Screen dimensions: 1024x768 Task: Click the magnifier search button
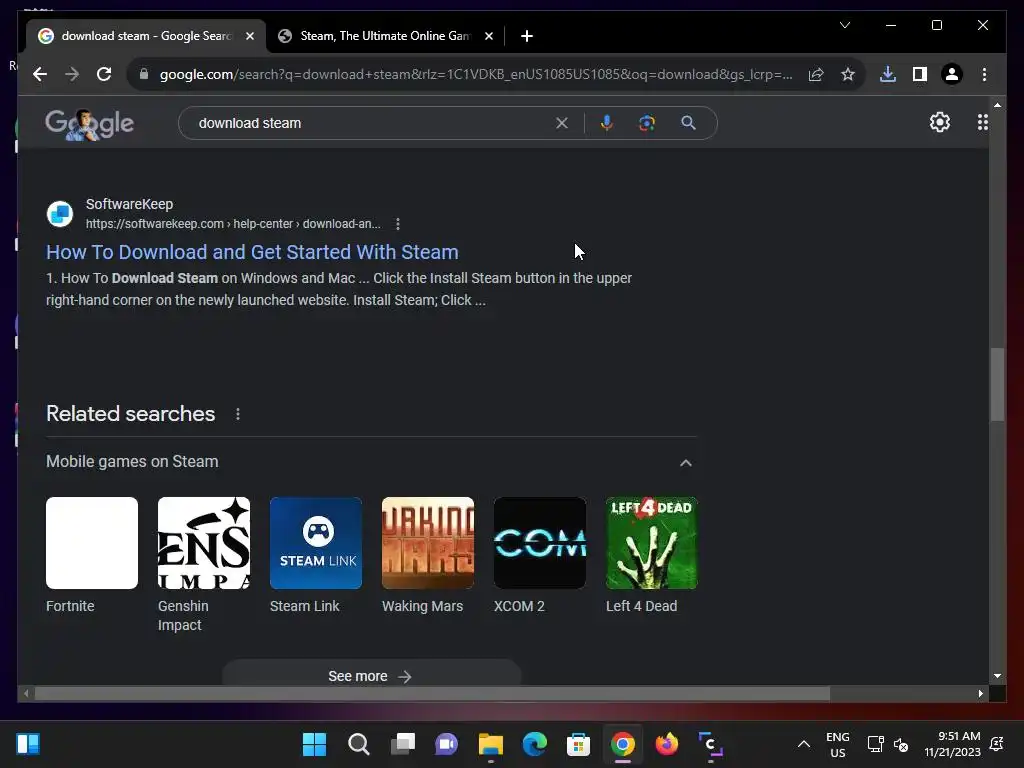tap(688, 123)
